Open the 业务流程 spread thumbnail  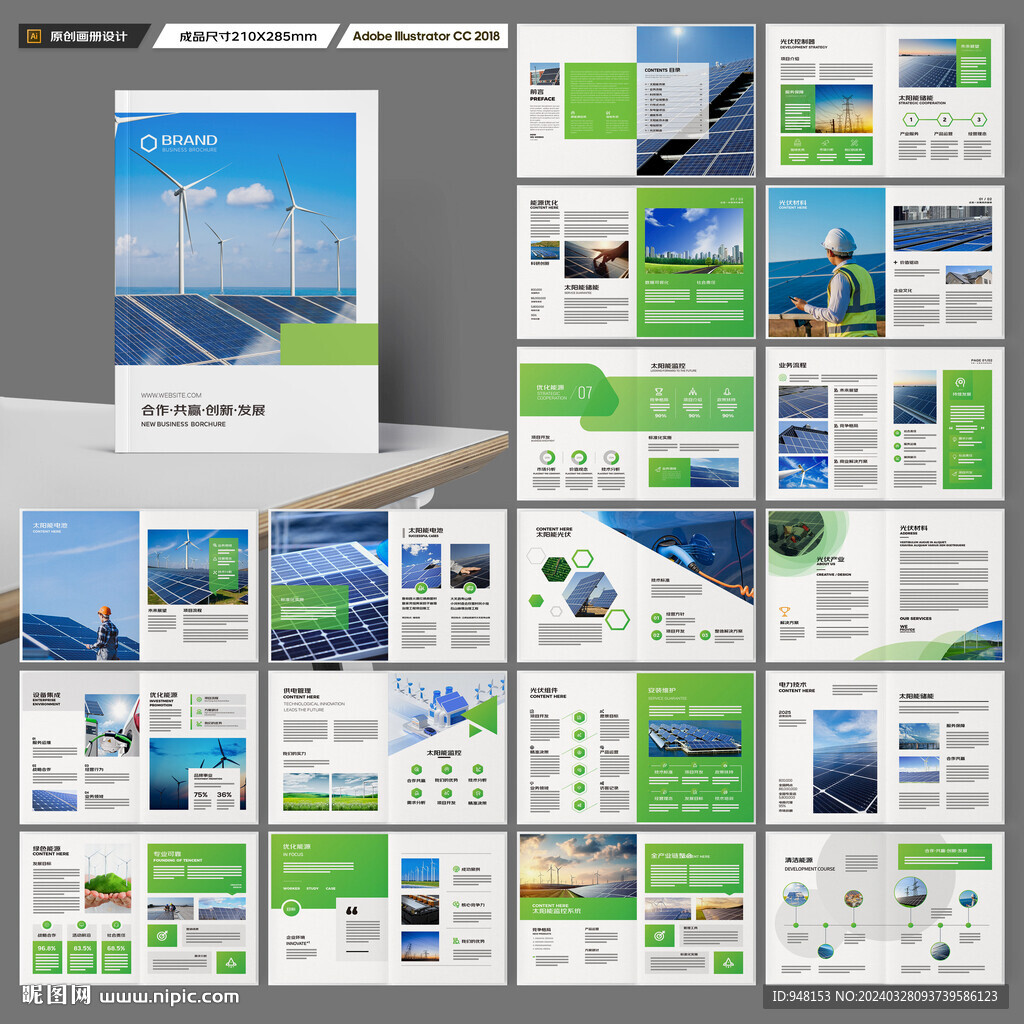point(885,423)
